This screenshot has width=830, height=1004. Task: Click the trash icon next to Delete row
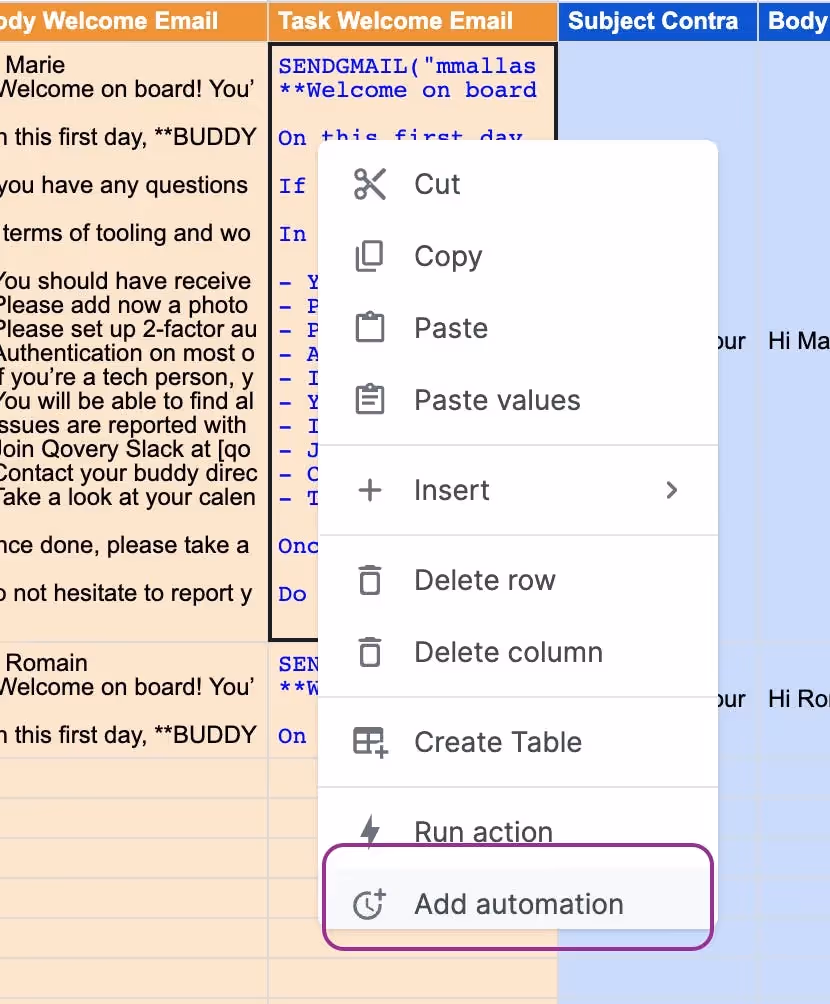(370, 580)
